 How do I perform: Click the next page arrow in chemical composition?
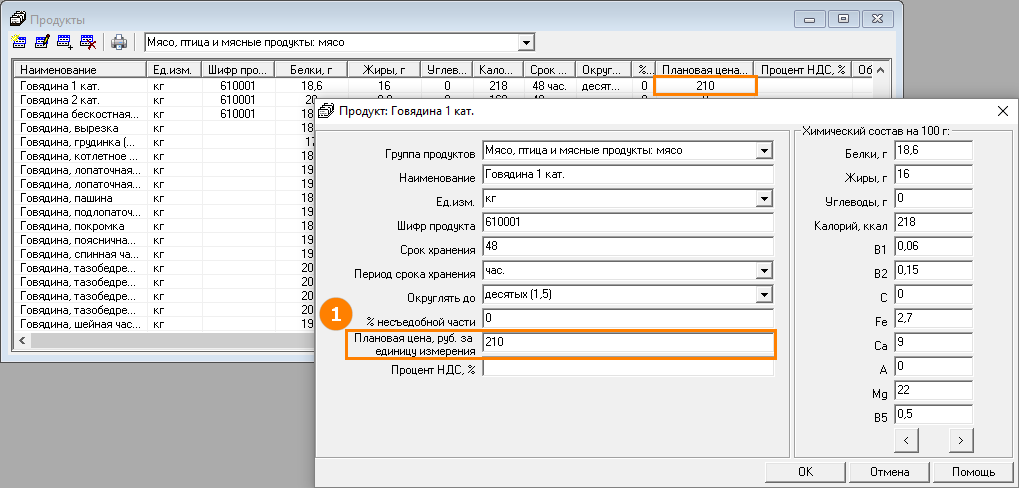click(960, 439)
